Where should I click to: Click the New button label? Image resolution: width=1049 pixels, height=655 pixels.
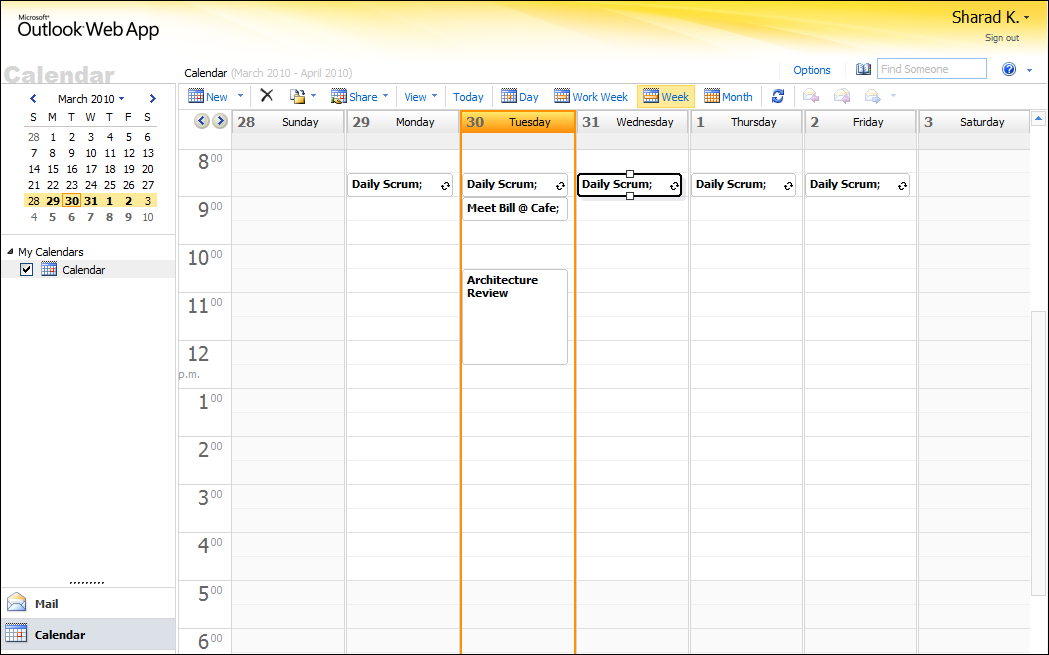coord(217,97)
